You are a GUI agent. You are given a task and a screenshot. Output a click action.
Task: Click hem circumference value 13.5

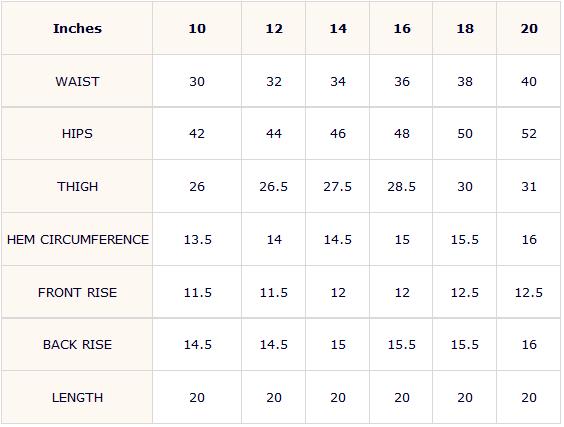(197, 239)
